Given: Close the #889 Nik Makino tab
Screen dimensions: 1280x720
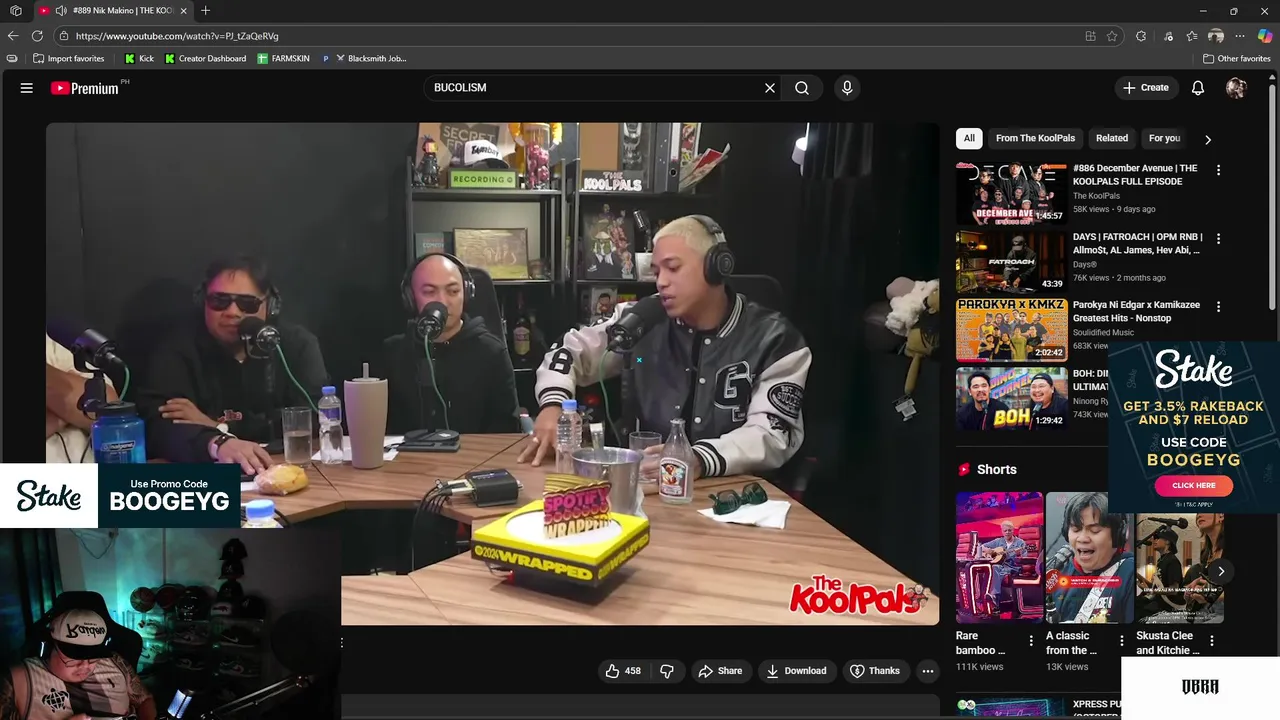Looking at the screenshot, I should pyautogui.click(x=183, y=10).
